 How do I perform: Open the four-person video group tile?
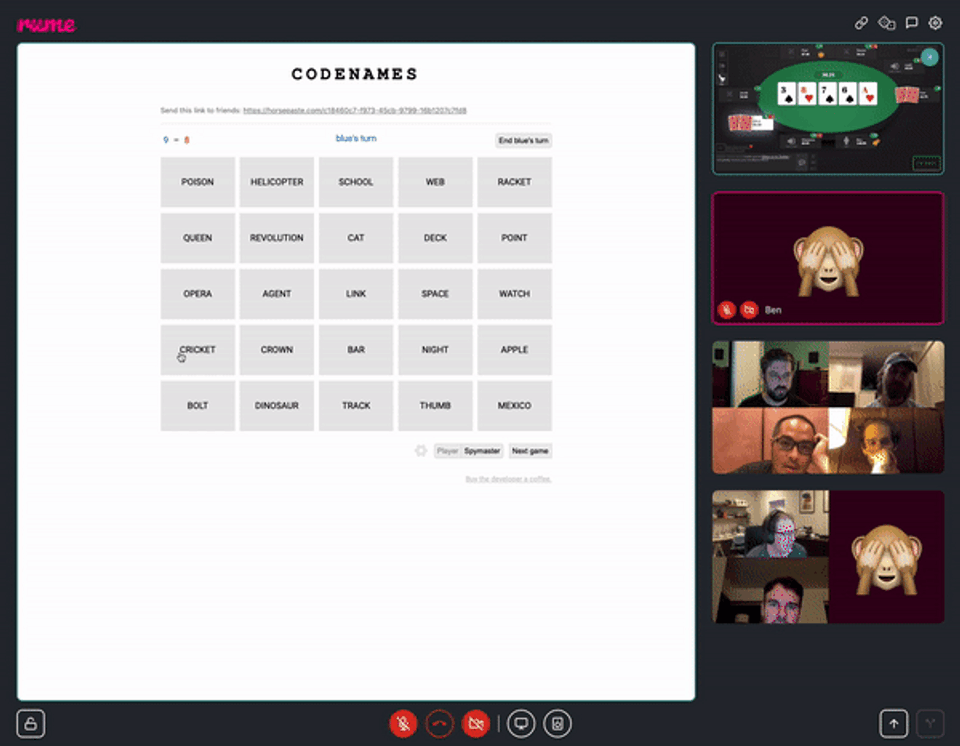[x=828, y=407]
